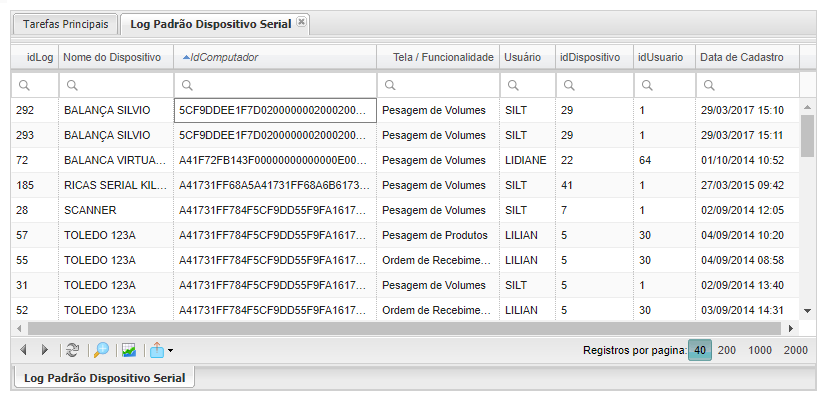Open search with the magnifier icon
The image size is (827, 401).
[101, 350]
